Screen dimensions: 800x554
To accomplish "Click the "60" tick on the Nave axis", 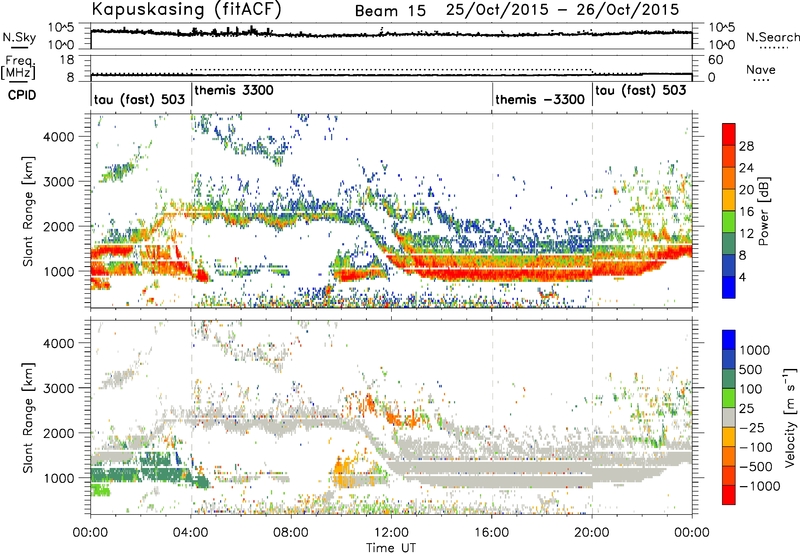I will [x=715, y=60].
